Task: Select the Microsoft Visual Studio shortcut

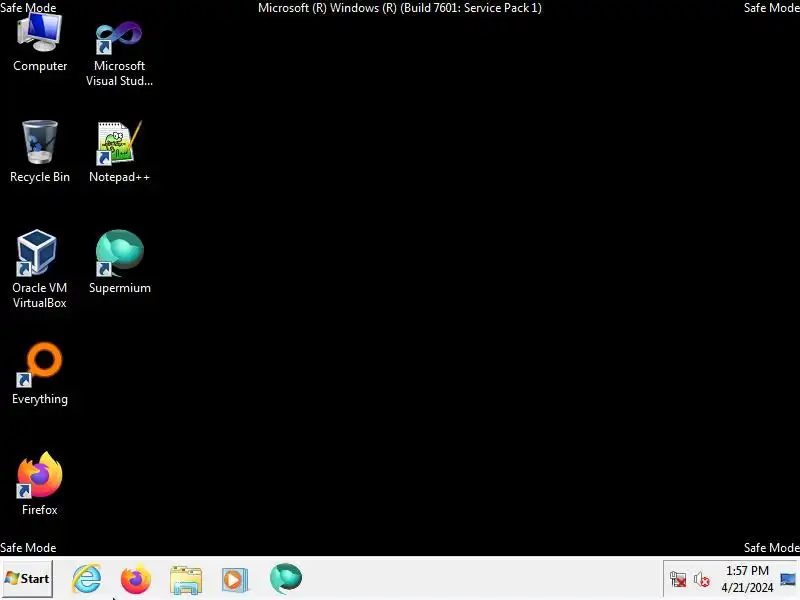Action: coord(119,53)
